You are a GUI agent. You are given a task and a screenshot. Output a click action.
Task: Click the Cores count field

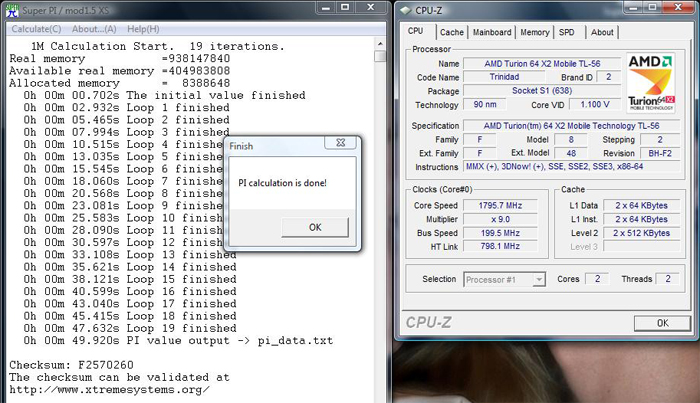(597, 279)
